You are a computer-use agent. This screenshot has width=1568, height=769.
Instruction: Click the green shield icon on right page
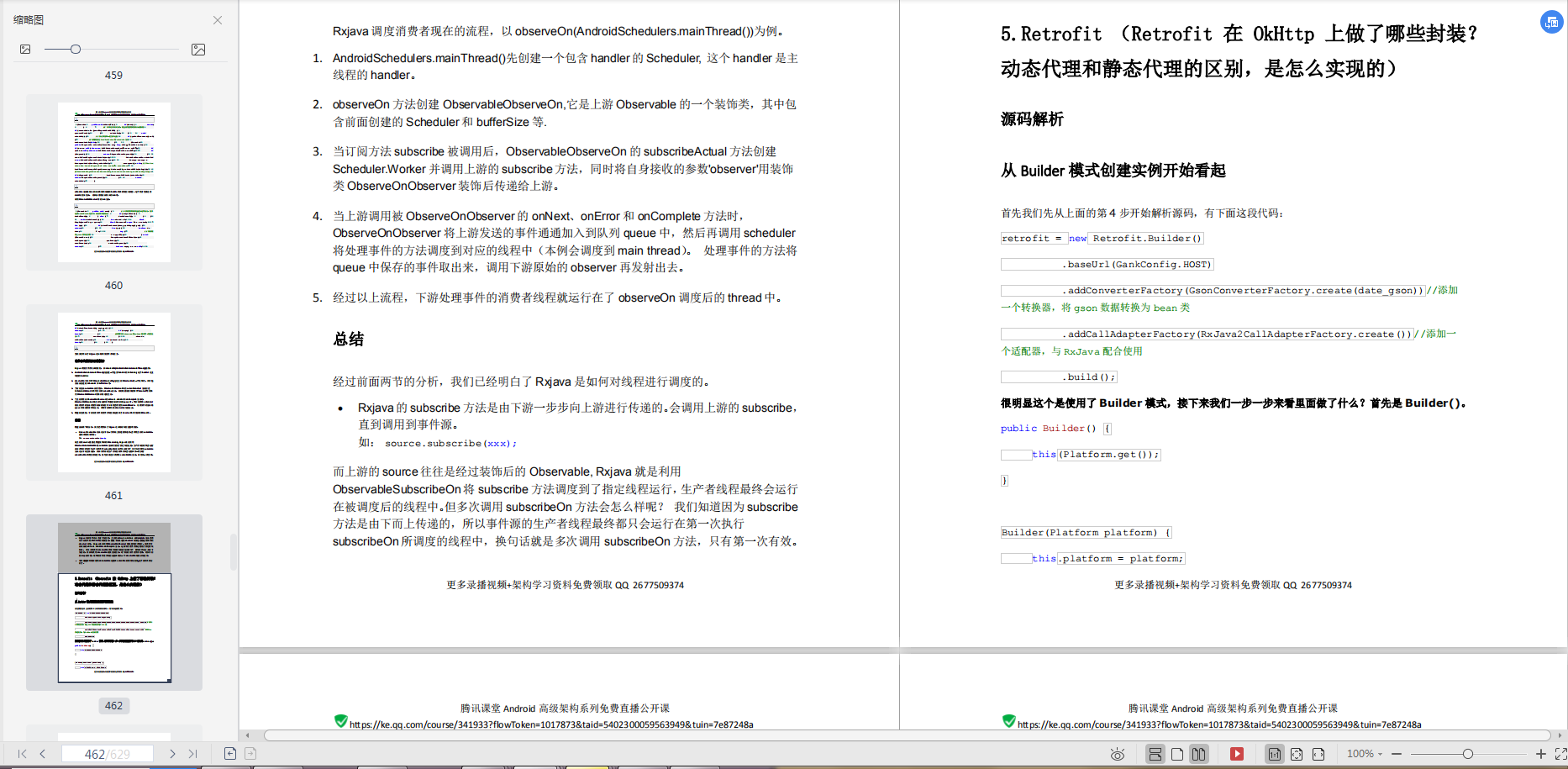[1009, 721]
